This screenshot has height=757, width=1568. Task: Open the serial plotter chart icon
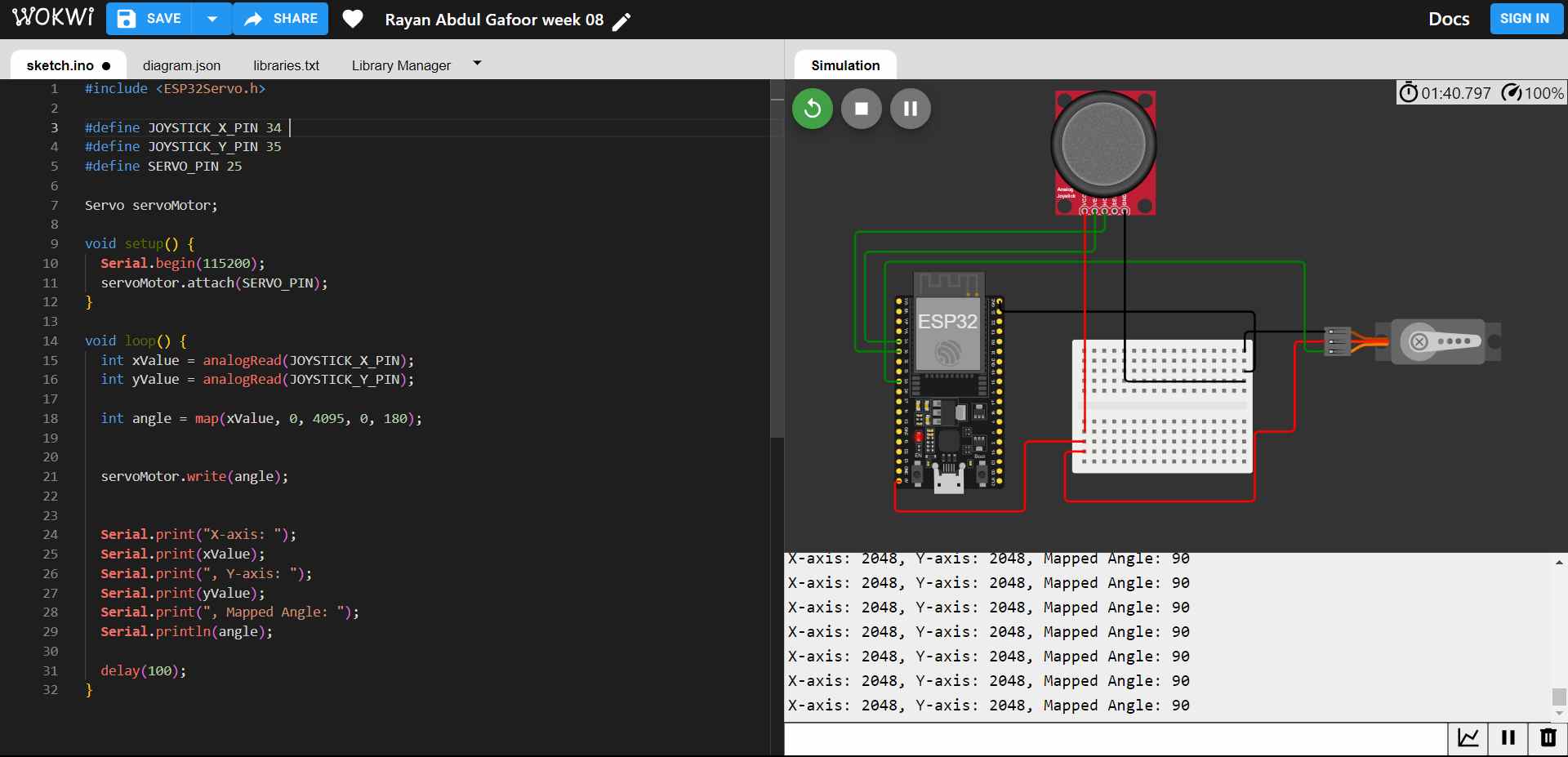(x=1468, y=738)
